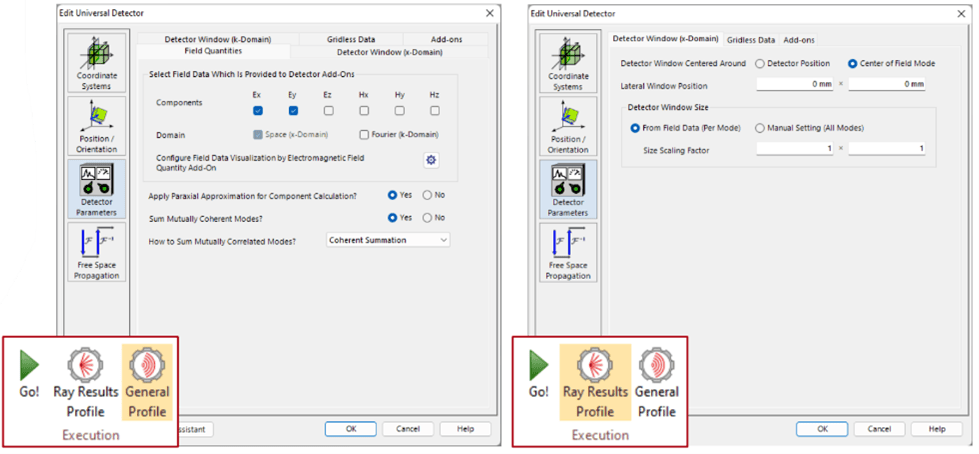Uncheck the Ex component checkbox
Screen dimensions: 979x454
[x=257, y=111]
